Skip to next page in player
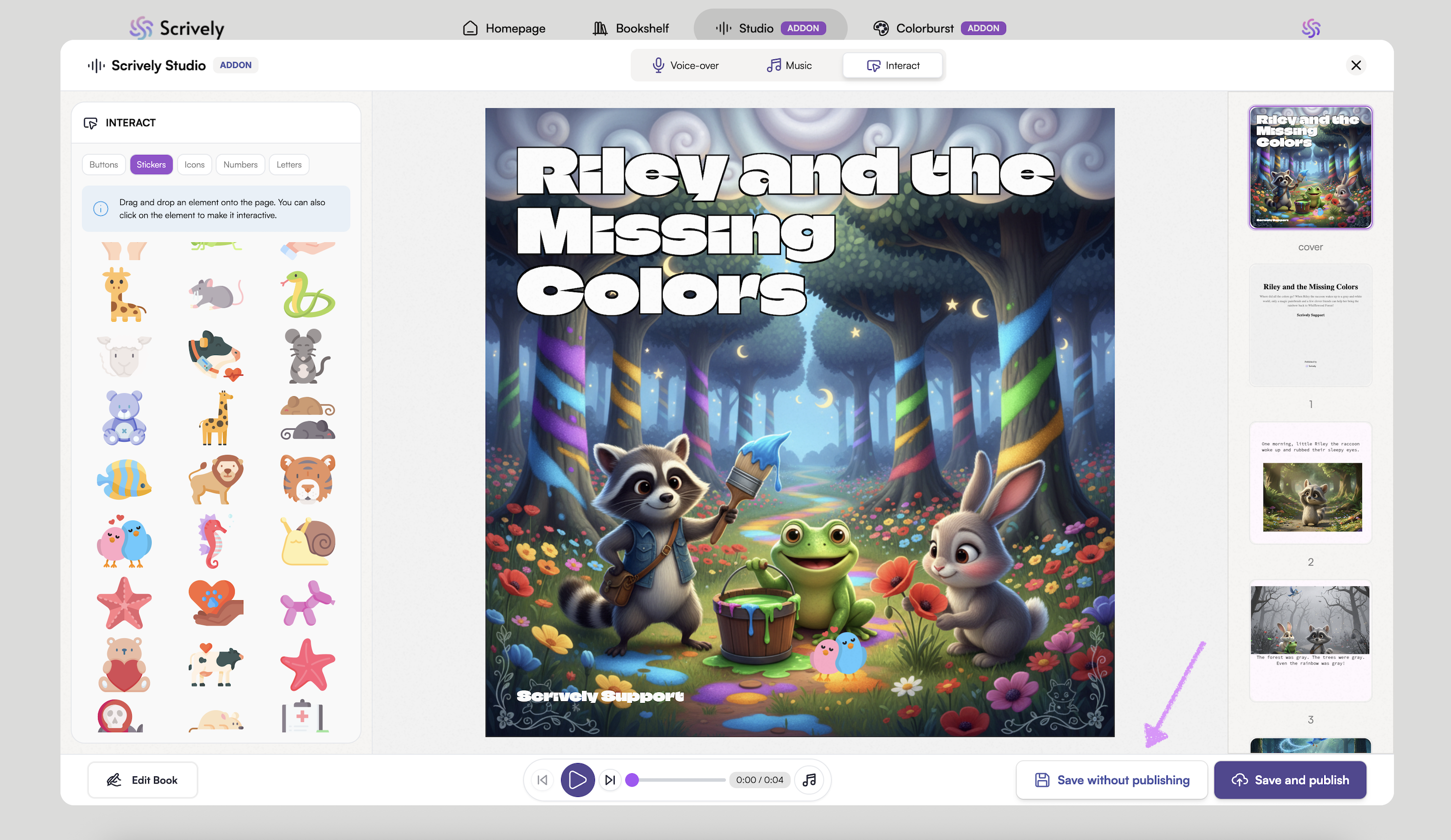Viewport: 1451px width, 840px height. click(610, 780)
